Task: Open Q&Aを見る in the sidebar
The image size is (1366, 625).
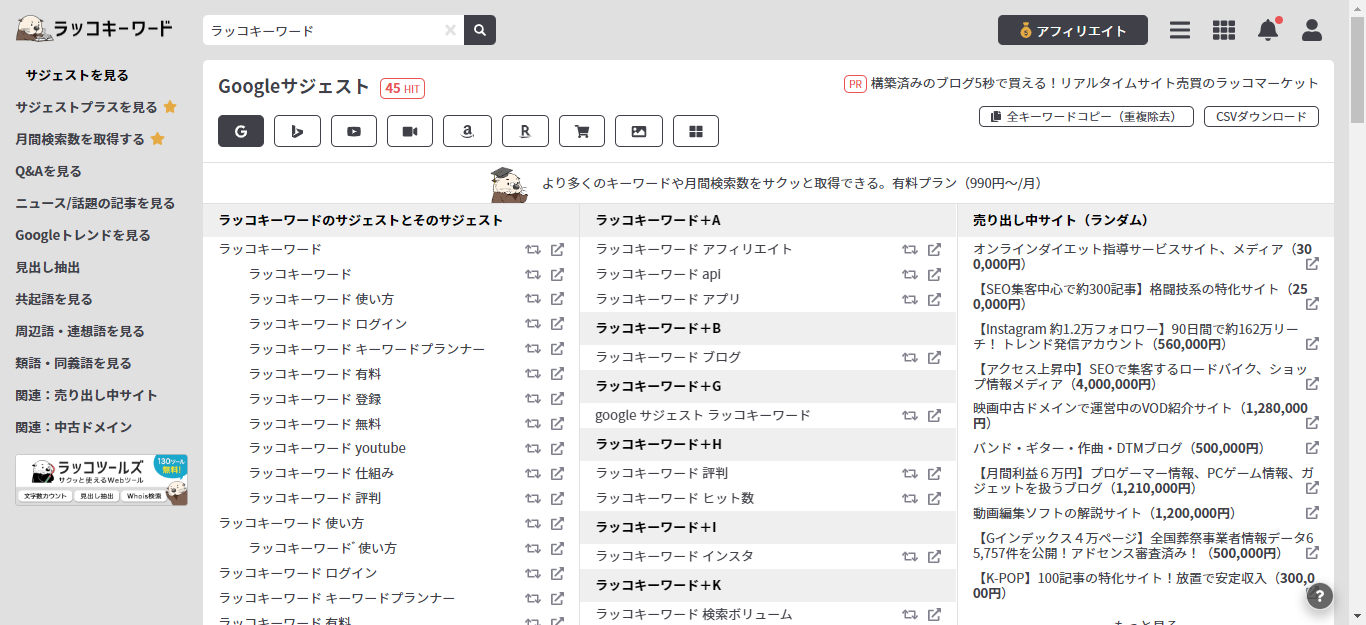Action: click(49, 171)
